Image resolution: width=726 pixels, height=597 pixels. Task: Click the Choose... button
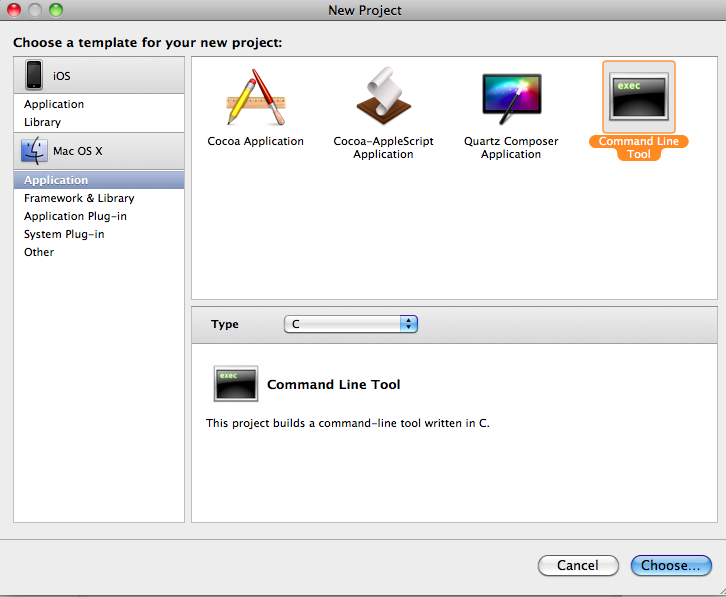tap(671, 566)
